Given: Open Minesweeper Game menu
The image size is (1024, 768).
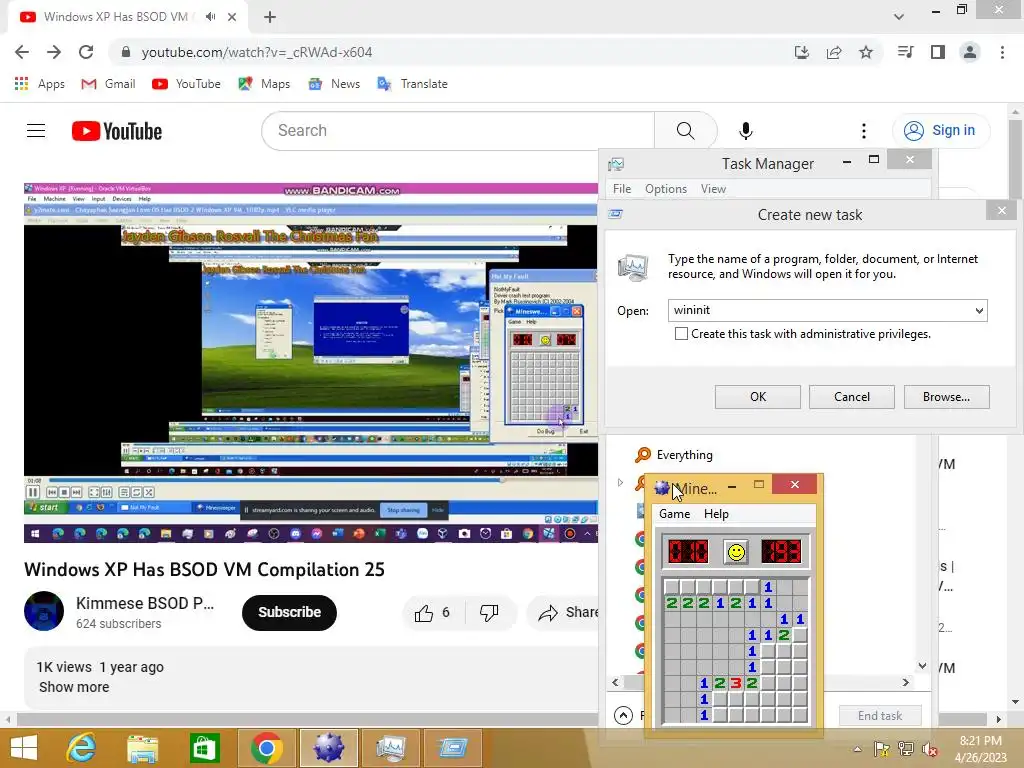Looking at the screenshot, I should (675, 514).
